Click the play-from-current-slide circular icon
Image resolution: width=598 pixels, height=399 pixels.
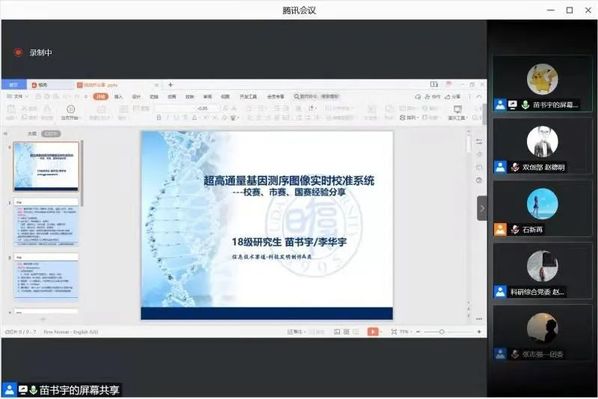click(71, 109)
